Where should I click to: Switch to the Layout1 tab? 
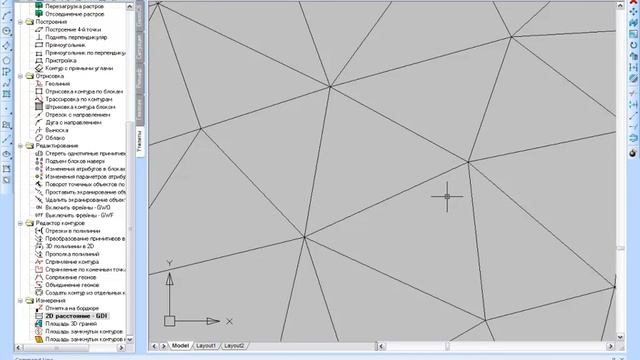pos(206,346)
